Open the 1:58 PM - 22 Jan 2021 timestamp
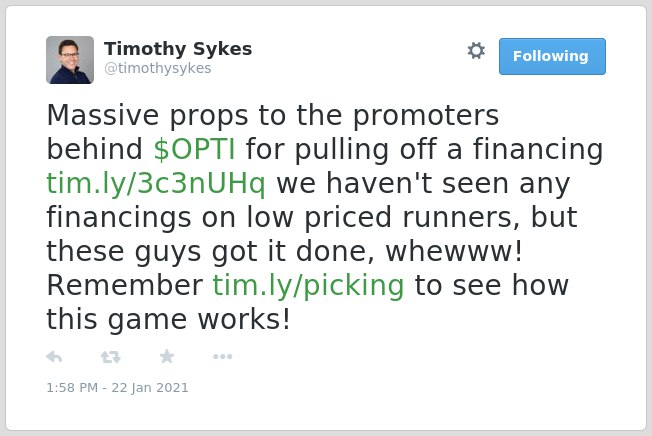This screenshot has width=652, height=436. pos(117,388)
